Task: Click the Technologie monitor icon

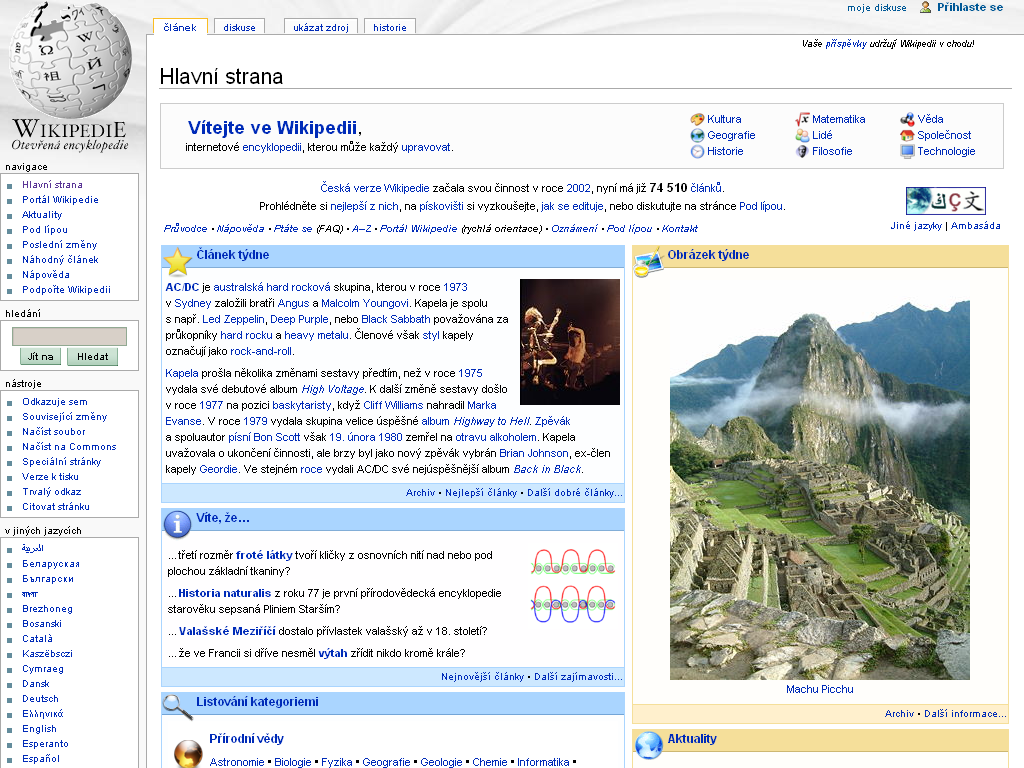Action: click(907, 152)
